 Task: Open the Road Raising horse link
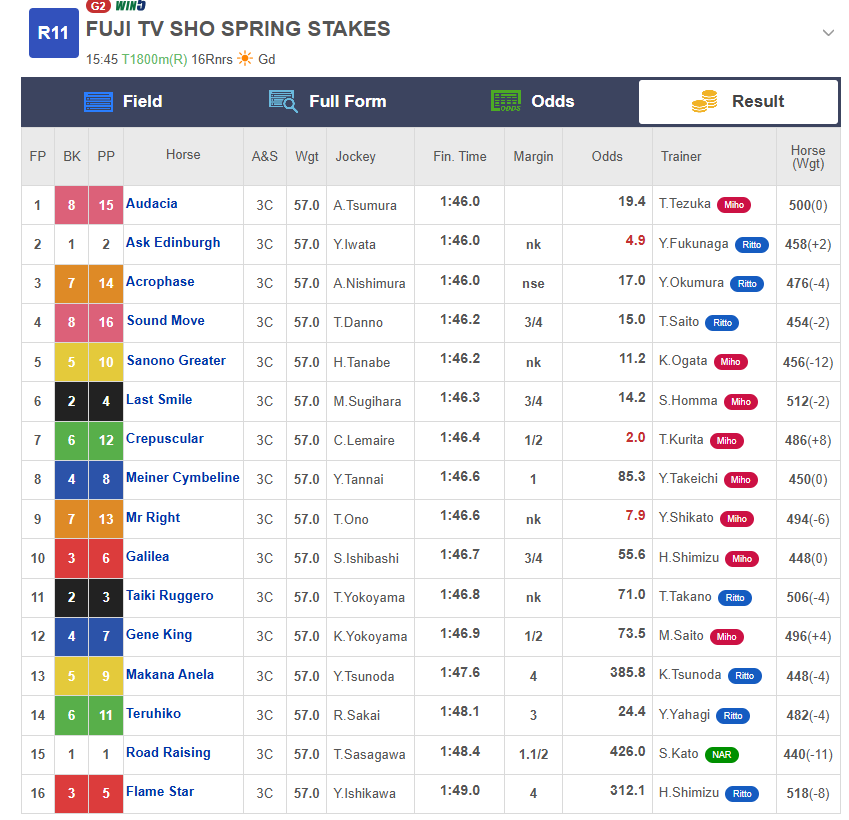168,753
